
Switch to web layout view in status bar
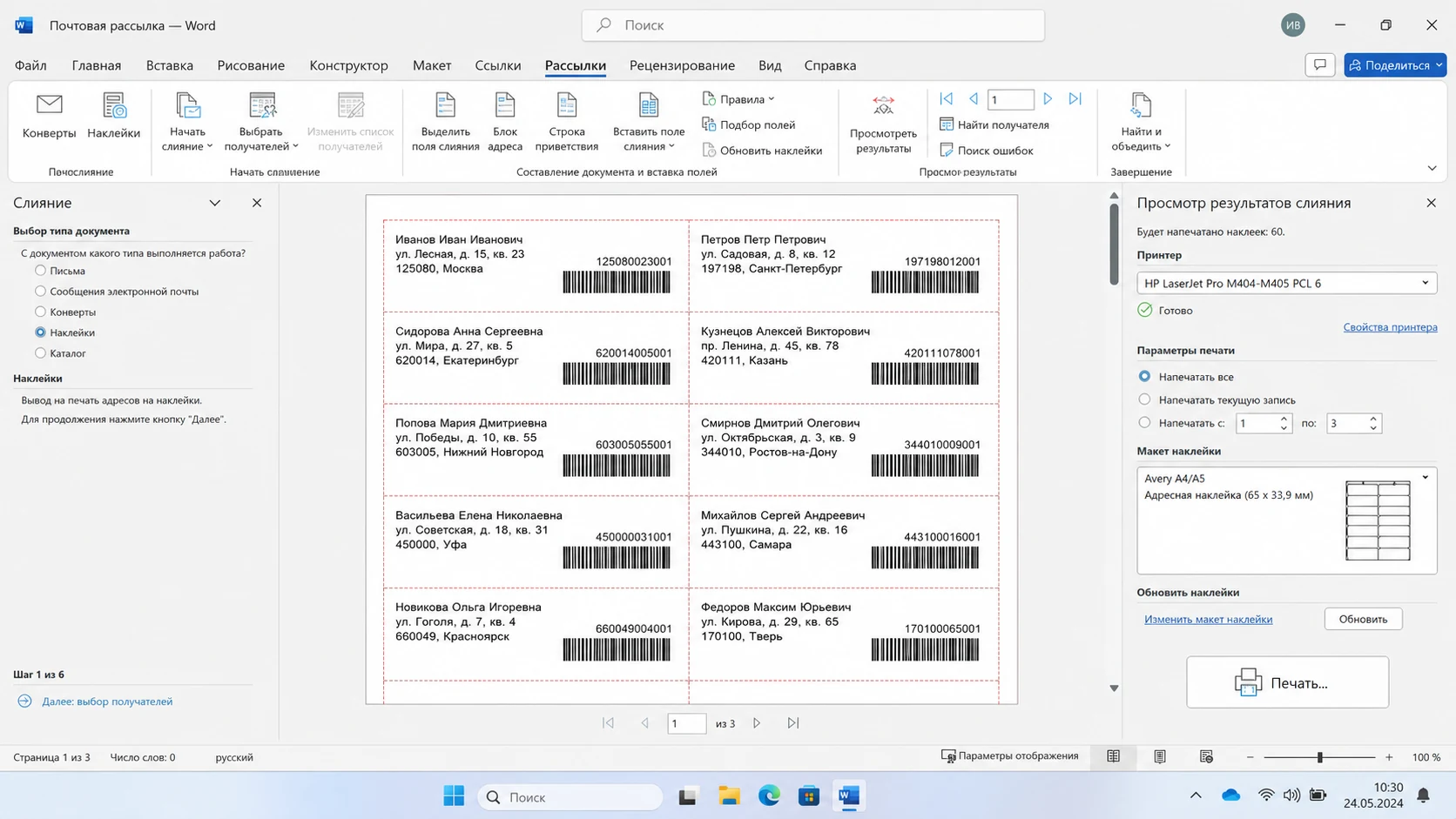click(1206, 757)
